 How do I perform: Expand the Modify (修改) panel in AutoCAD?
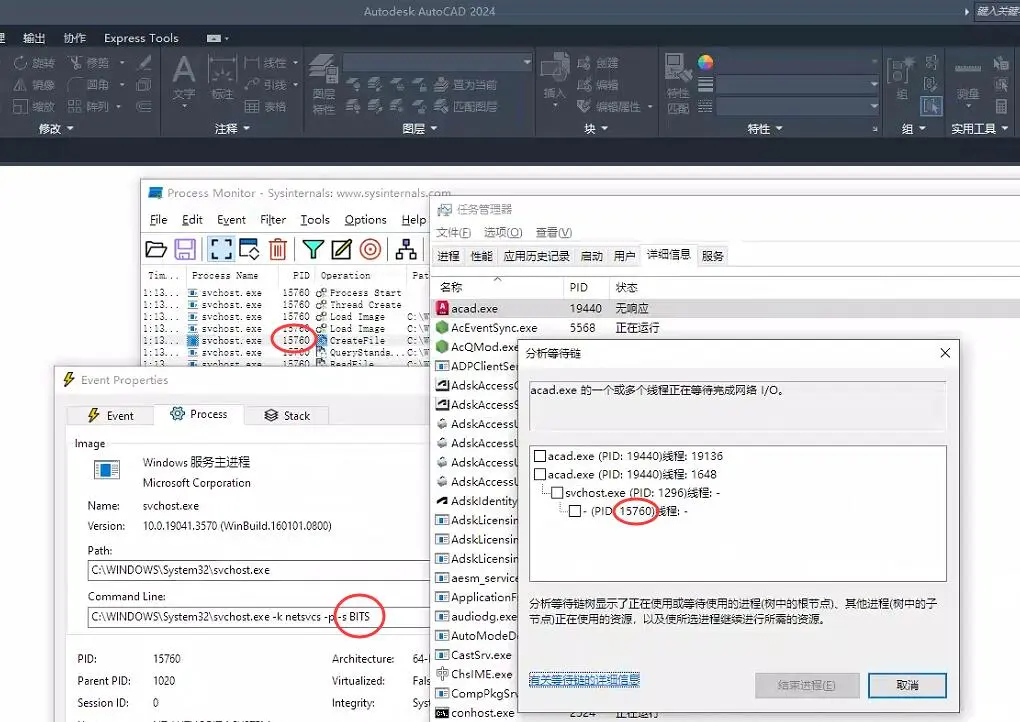[x=56, y=129]
